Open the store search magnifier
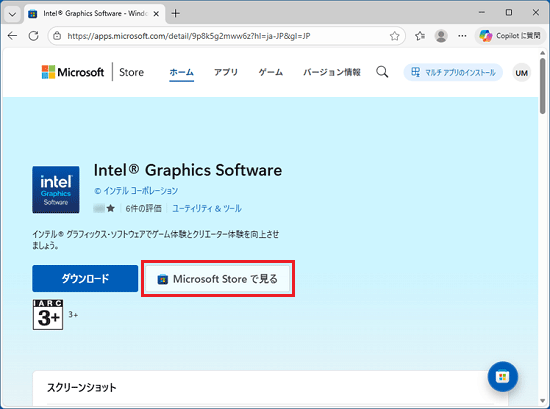Viewport: 550px width, 409px height. (x=382, y=72)
